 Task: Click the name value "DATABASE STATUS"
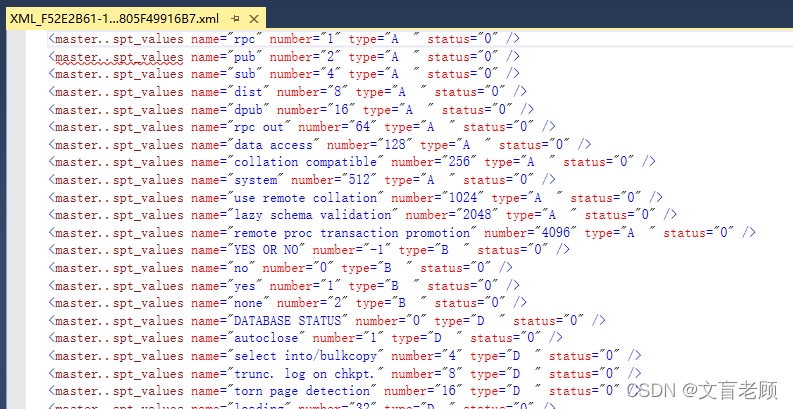pyautogui.click(x=287, y=321)
